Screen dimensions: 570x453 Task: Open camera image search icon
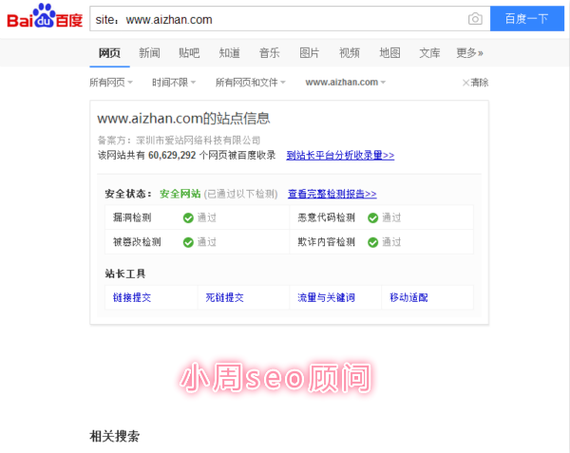click(475, 19)
